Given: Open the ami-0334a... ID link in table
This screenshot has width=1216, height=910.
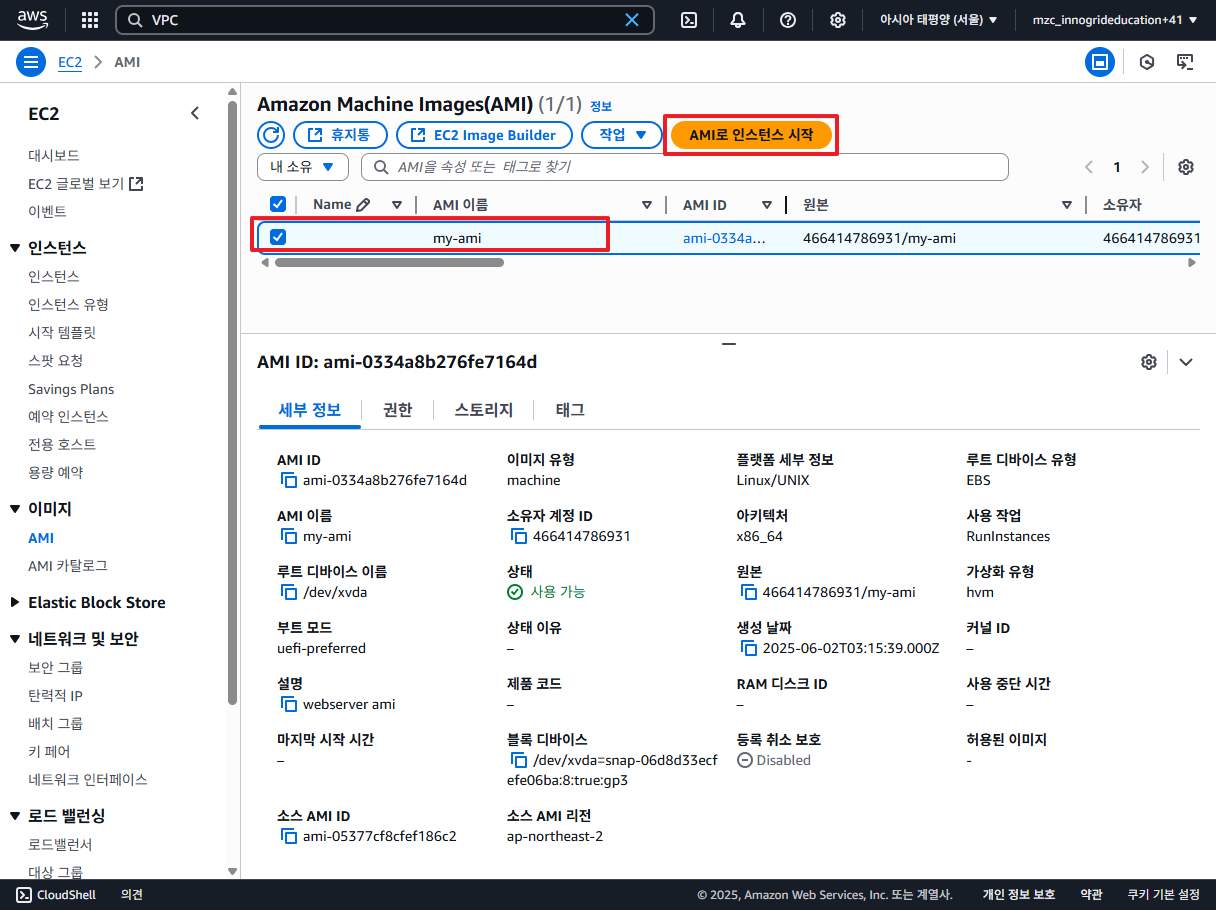Looking at the screenshot, I should (x=724, y=238).
